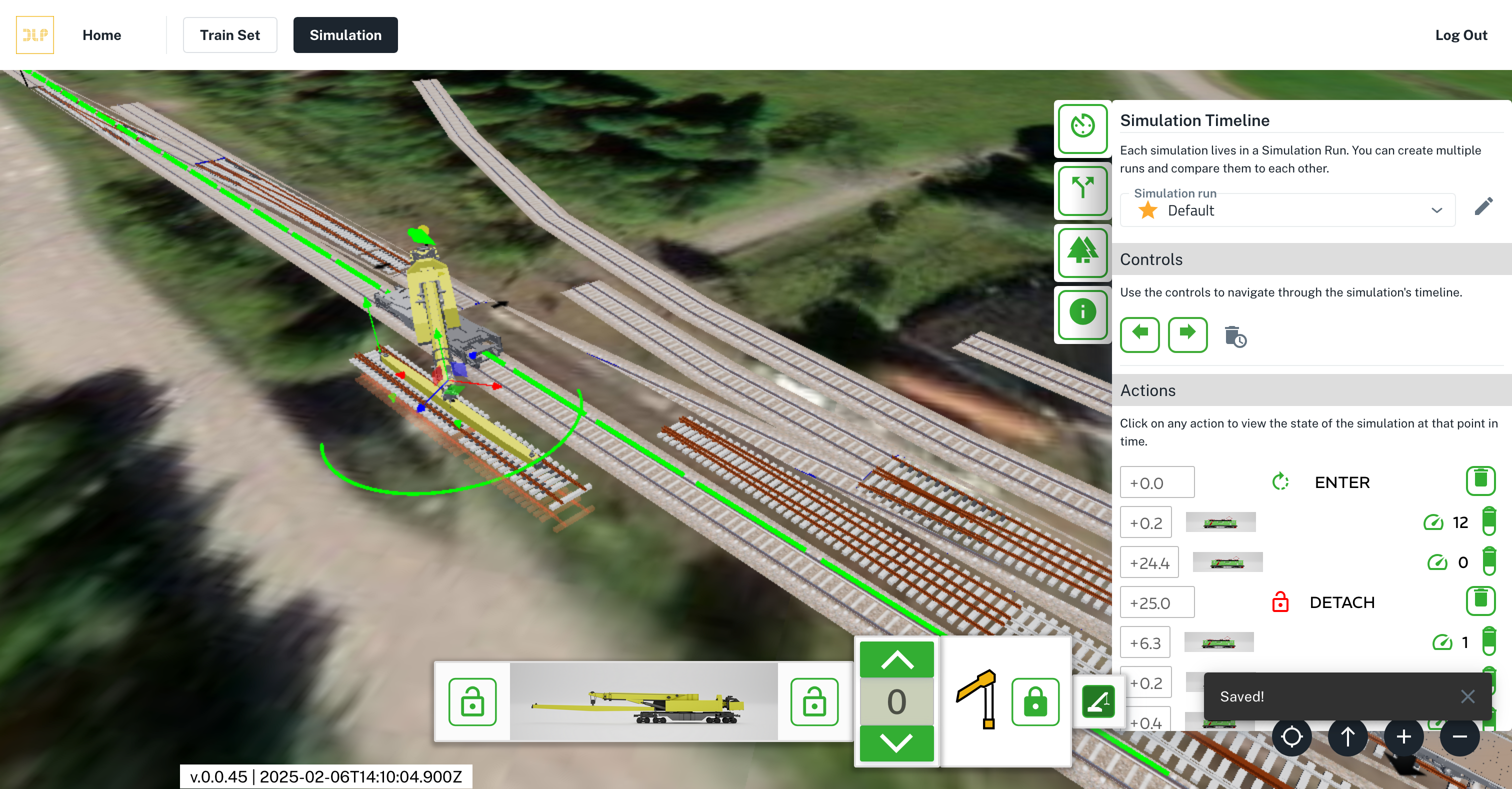Click the Actions section header
The image size is (1512, 789).
coord(1311,390)
